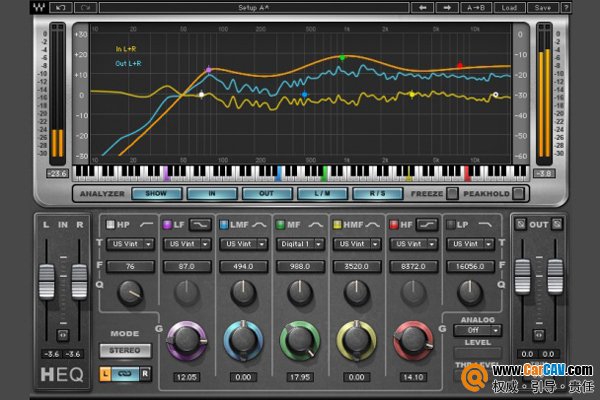The height and width of the screenshot is (400, 600).
Task: Click the analyzer L / M button
Action: [322, 194]
